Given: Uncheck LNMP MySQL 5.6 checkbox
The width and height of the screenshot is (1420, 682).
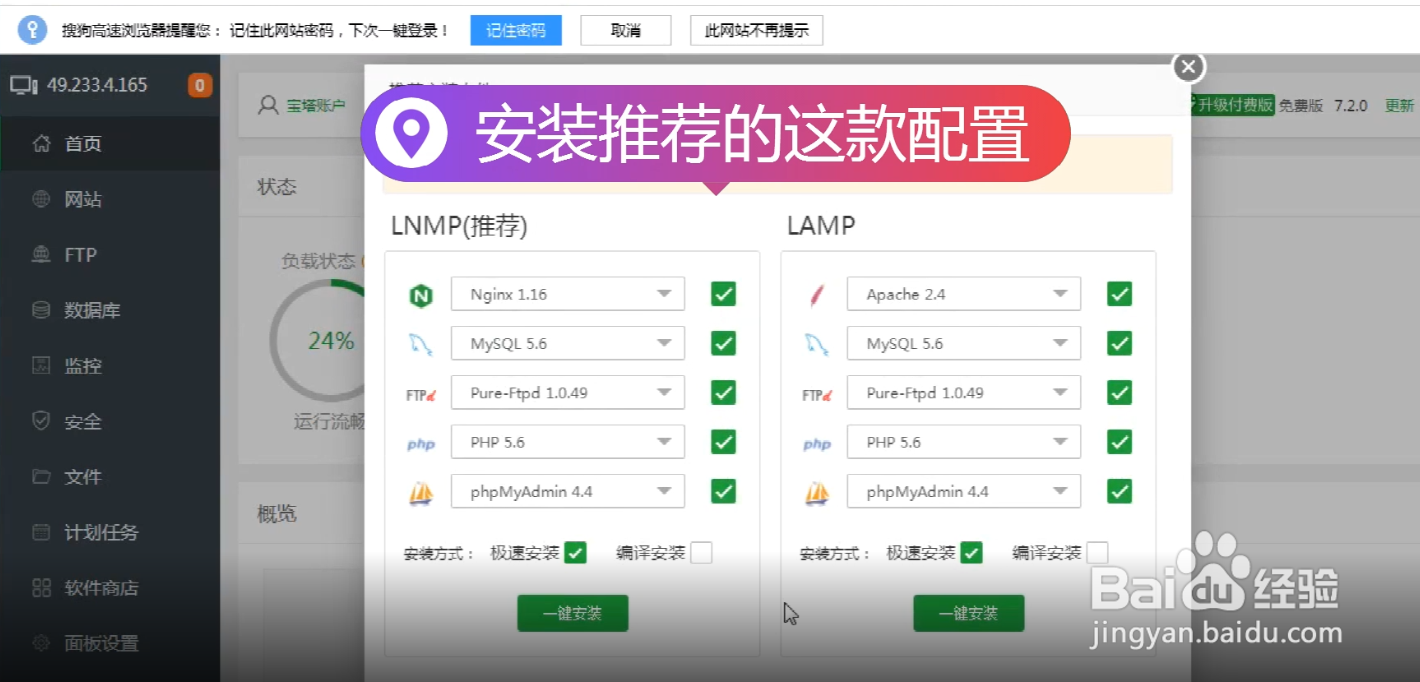Looking at the screenshot, I should tap(724, 343).
